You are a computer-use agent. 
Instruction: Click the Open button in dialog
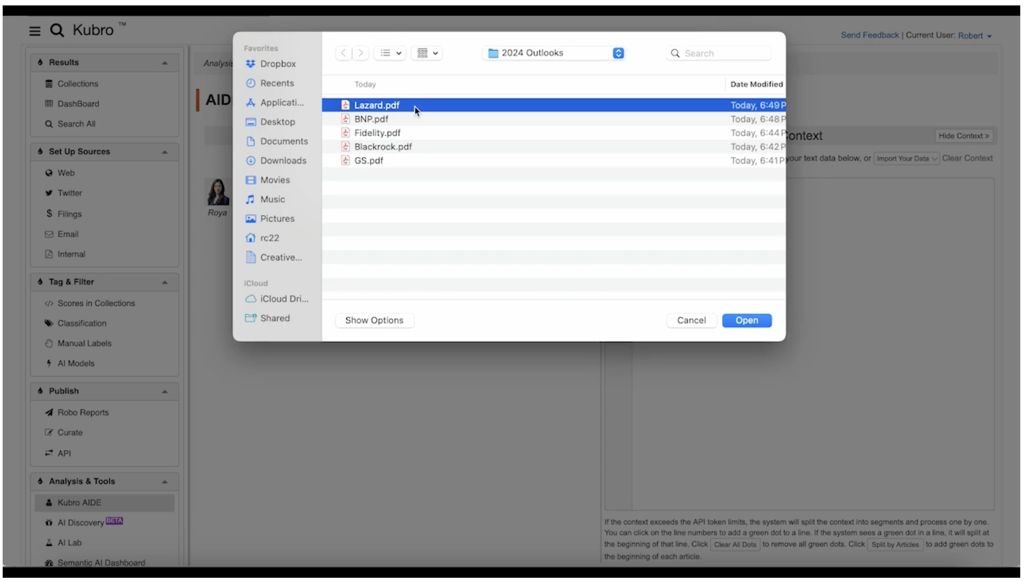746,321
